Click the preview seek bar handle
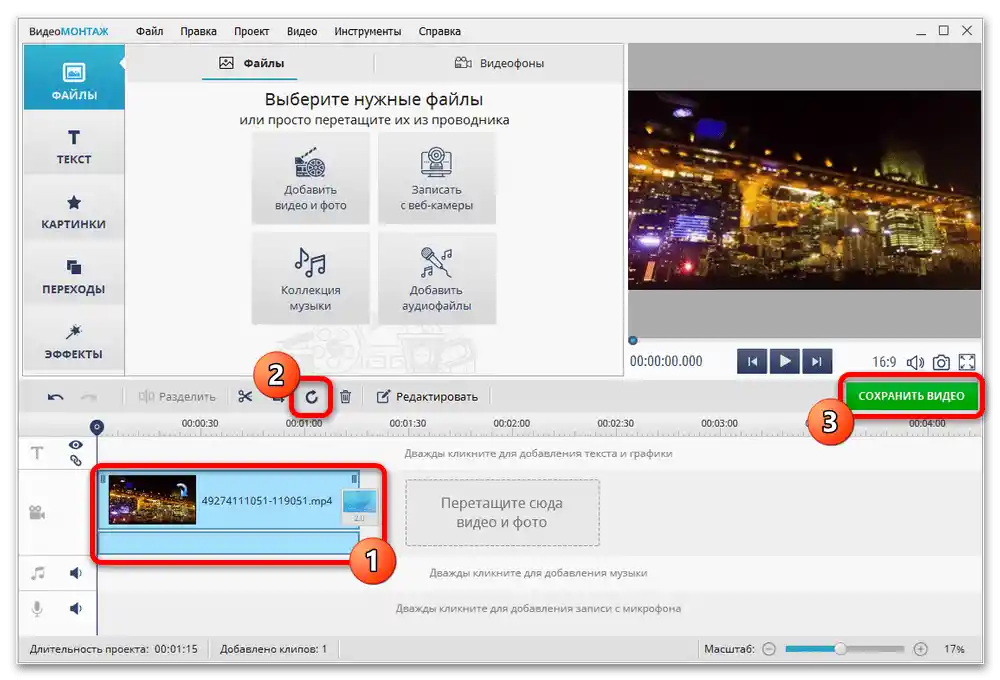The image size is (1000, 680). pyautogui.click(x=633, y=341)
